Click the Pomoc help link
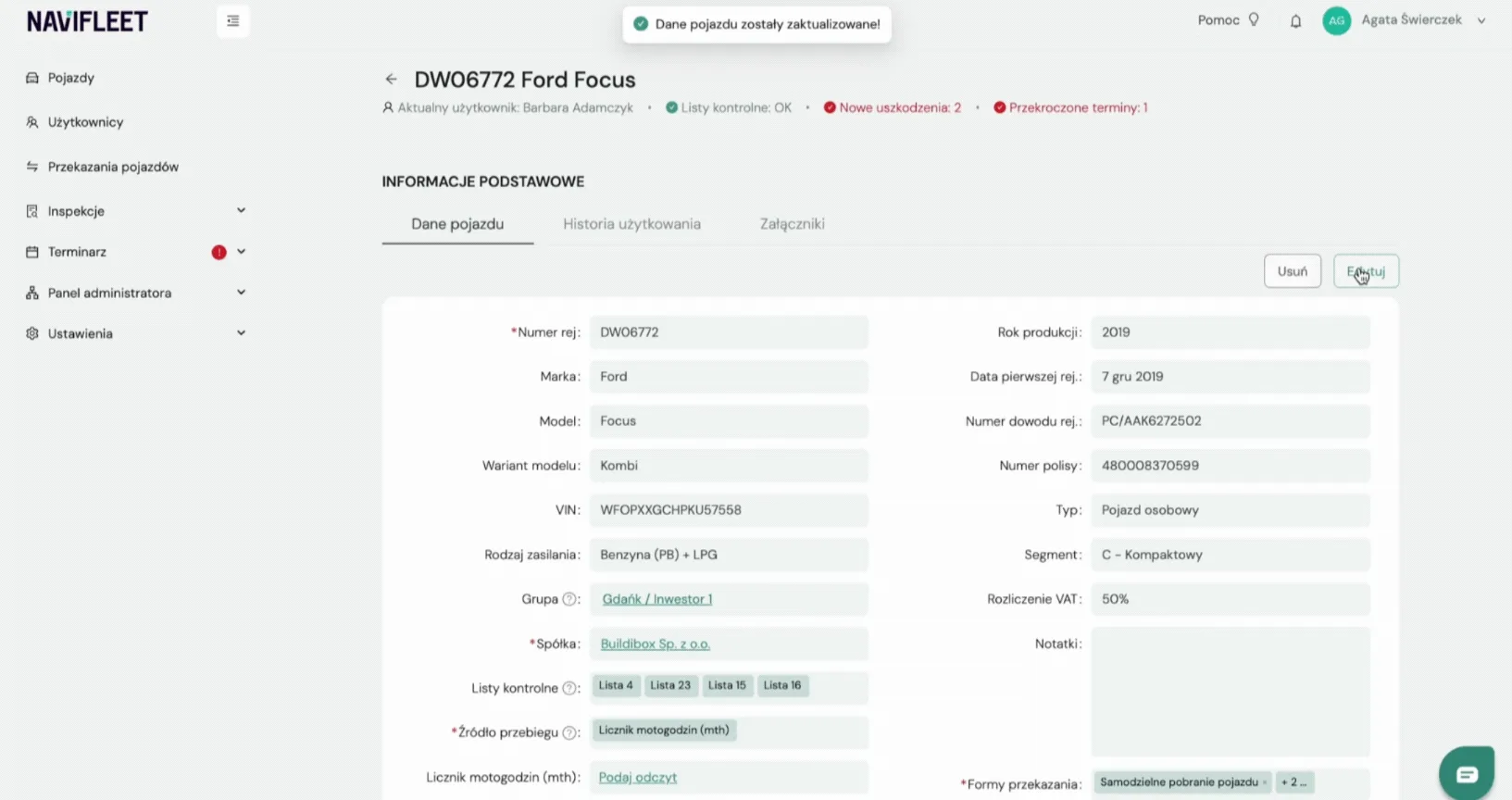The width and height of the screenshot is (1512, 800). [x=1218, y=20]
